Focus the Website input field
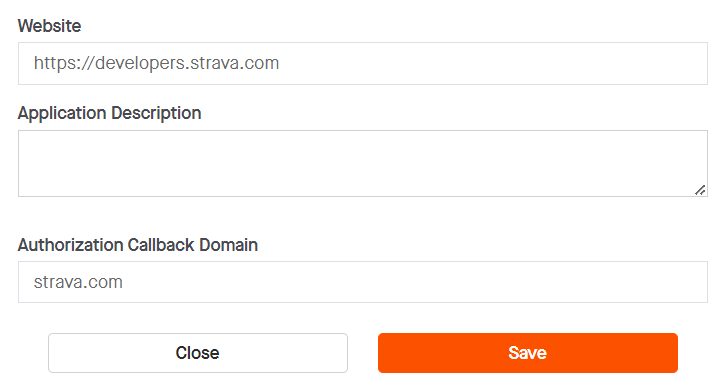724x387 pixels. click(x=363, y=63)
